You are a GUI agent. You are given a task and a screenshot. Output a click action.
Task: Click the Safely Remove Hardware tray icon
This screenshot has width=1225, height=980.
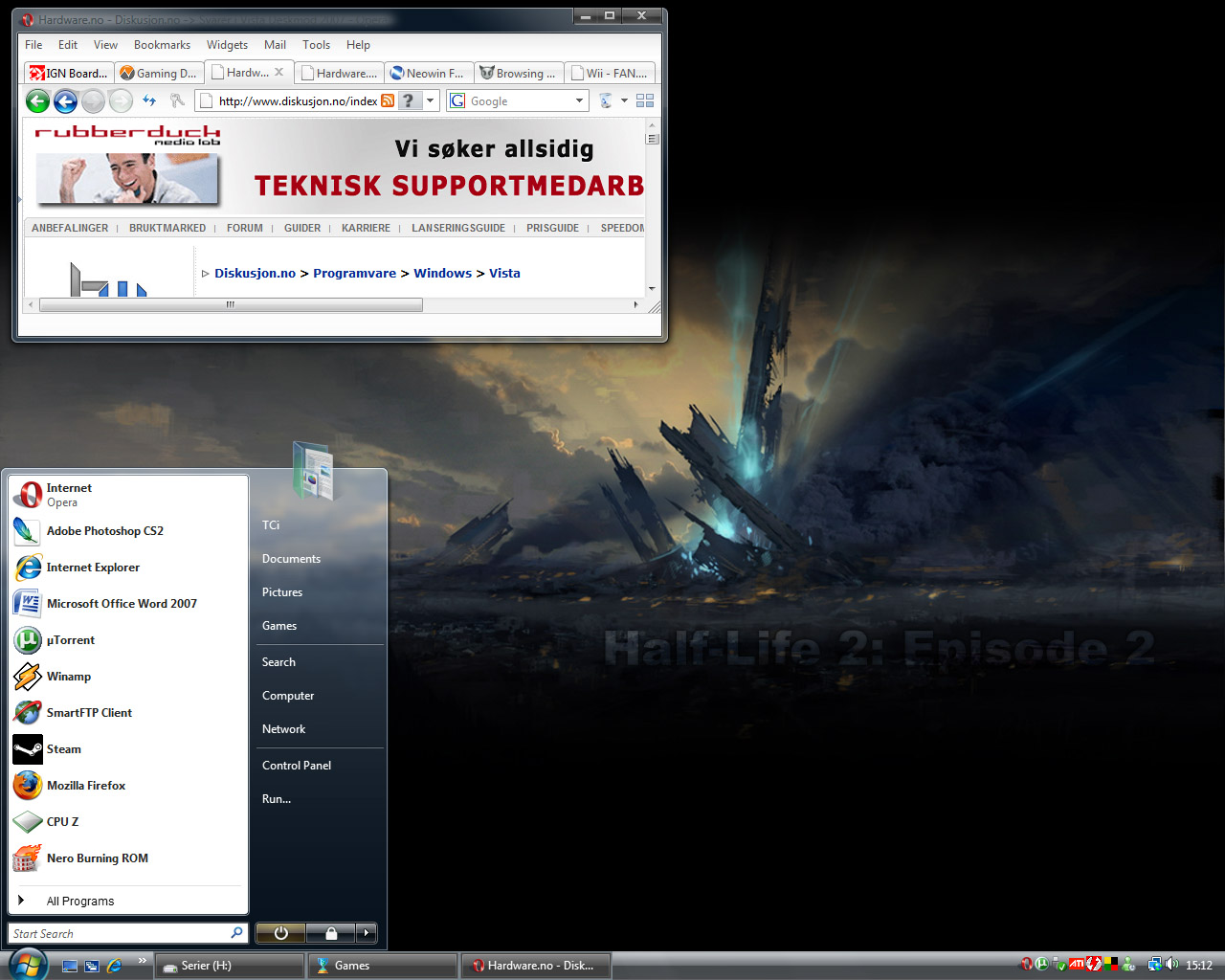click(x=1059, y=965)
